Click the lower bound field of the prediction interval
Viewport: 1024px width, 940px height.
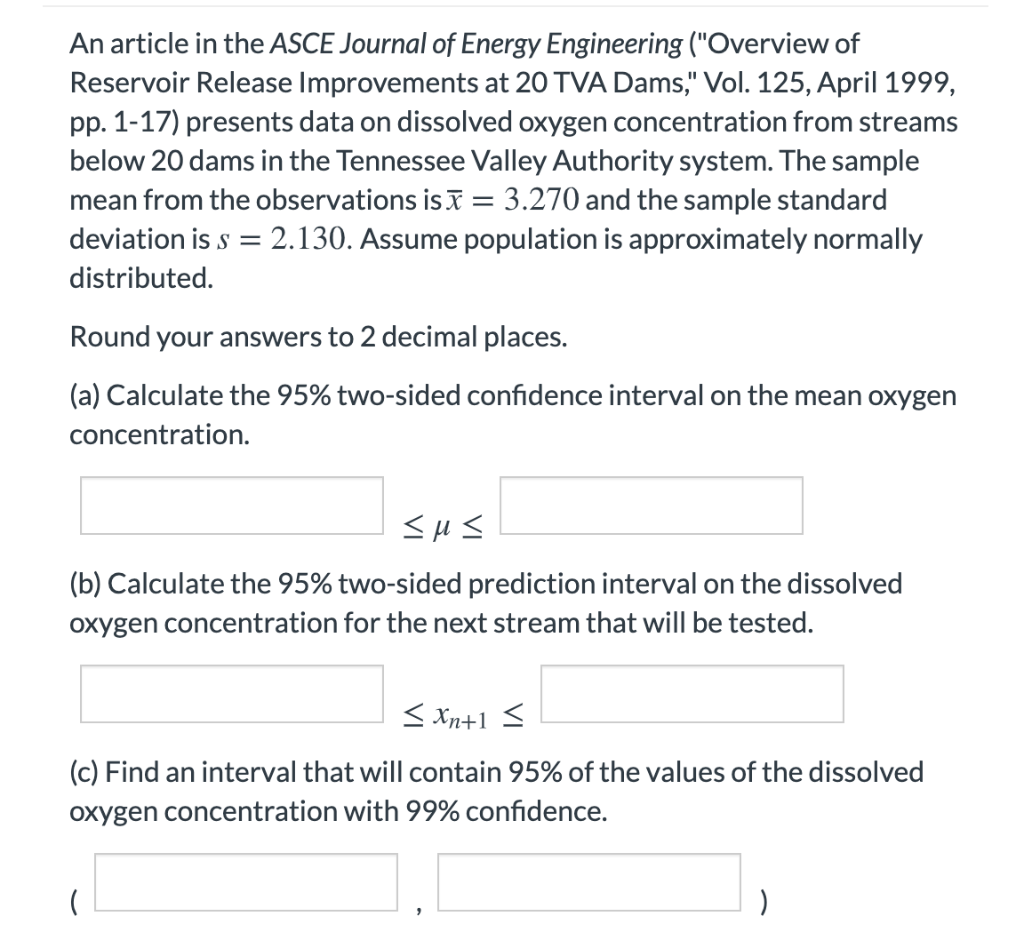(x=231, y=693)
